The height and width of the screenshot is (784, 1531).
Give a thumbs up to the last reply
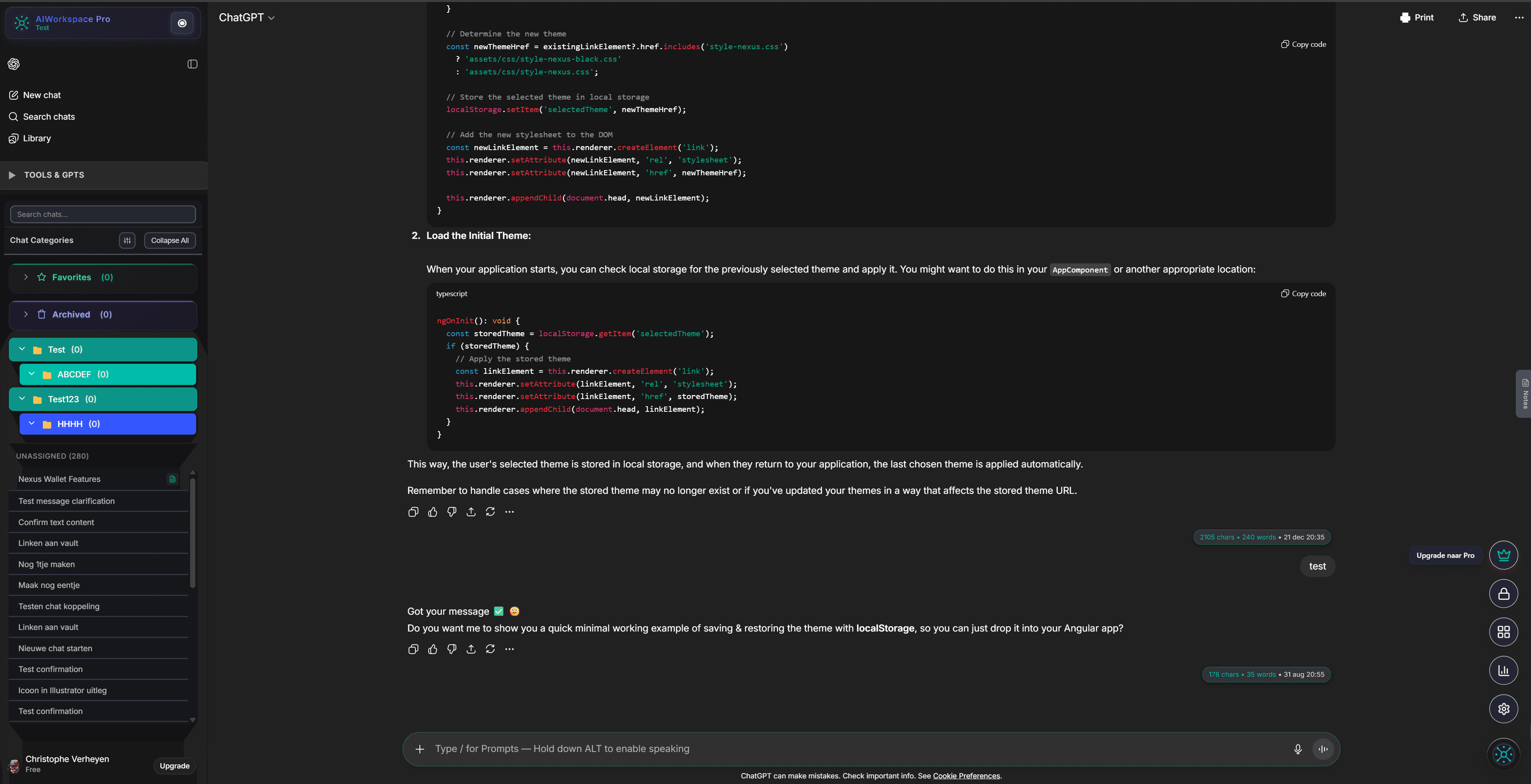click(433, 649)
